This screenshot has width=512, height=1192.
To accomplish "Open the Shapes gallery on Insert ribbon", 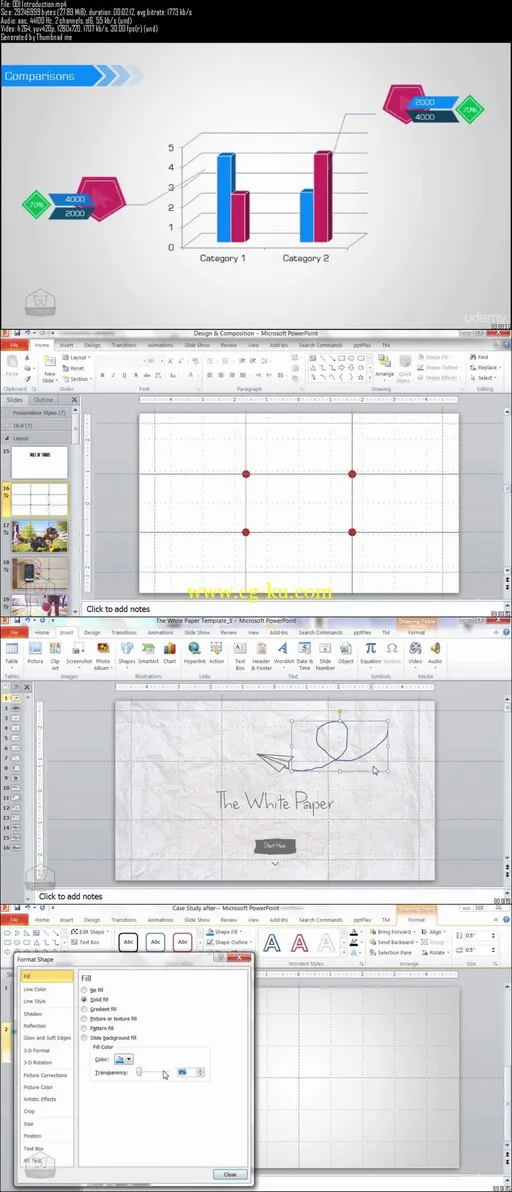I will click(126, 655).
